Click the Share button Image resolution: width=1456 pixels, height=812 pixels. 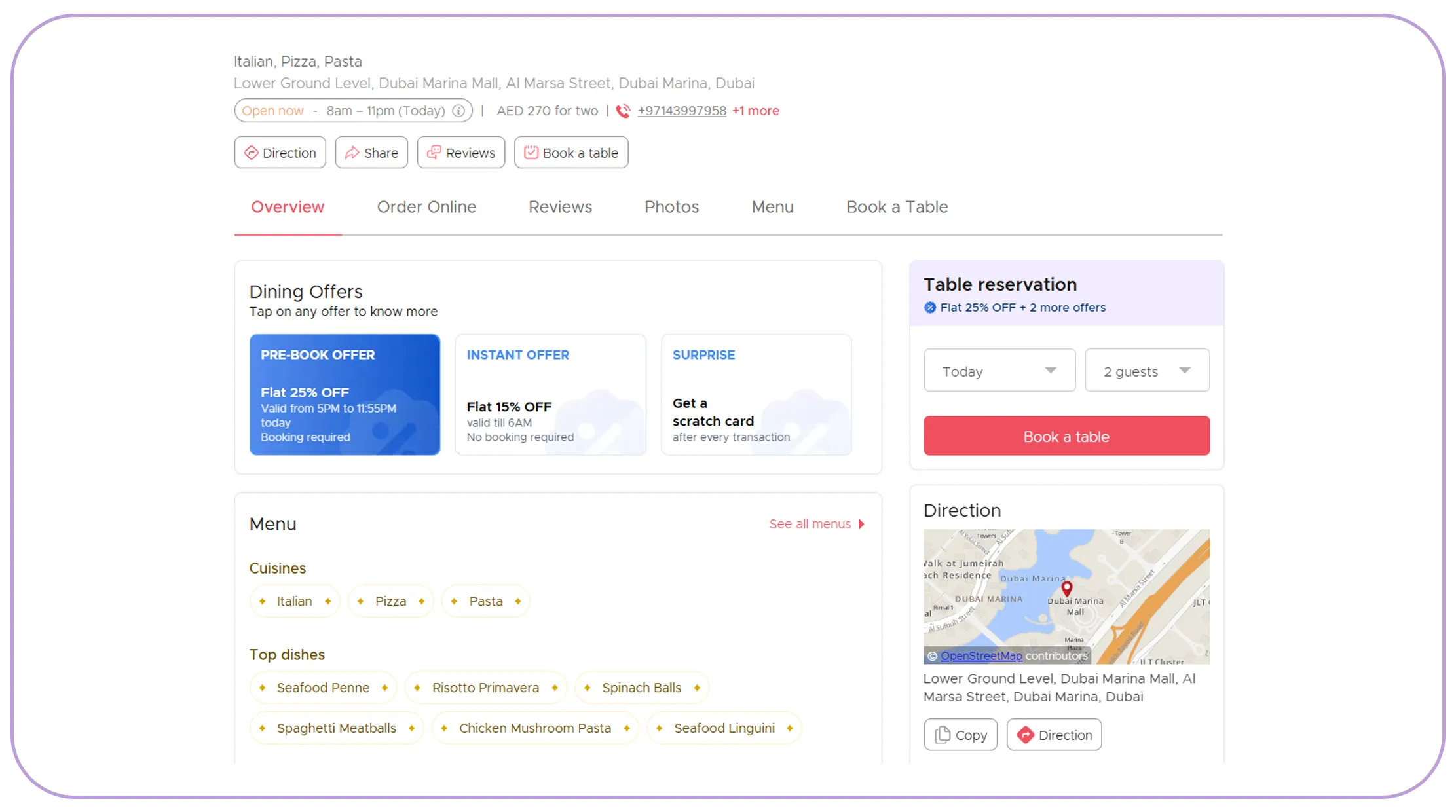click(x=371, y=153)
